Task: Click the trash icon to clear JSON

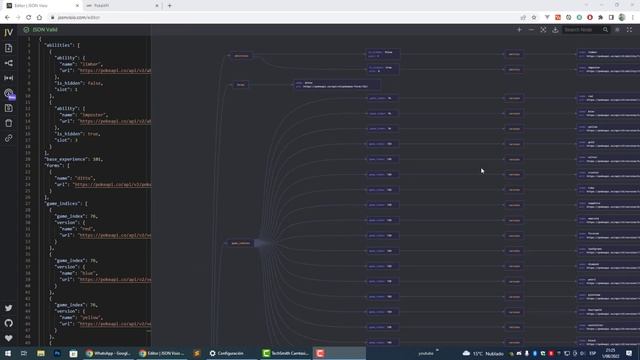Action: [9, 123]
